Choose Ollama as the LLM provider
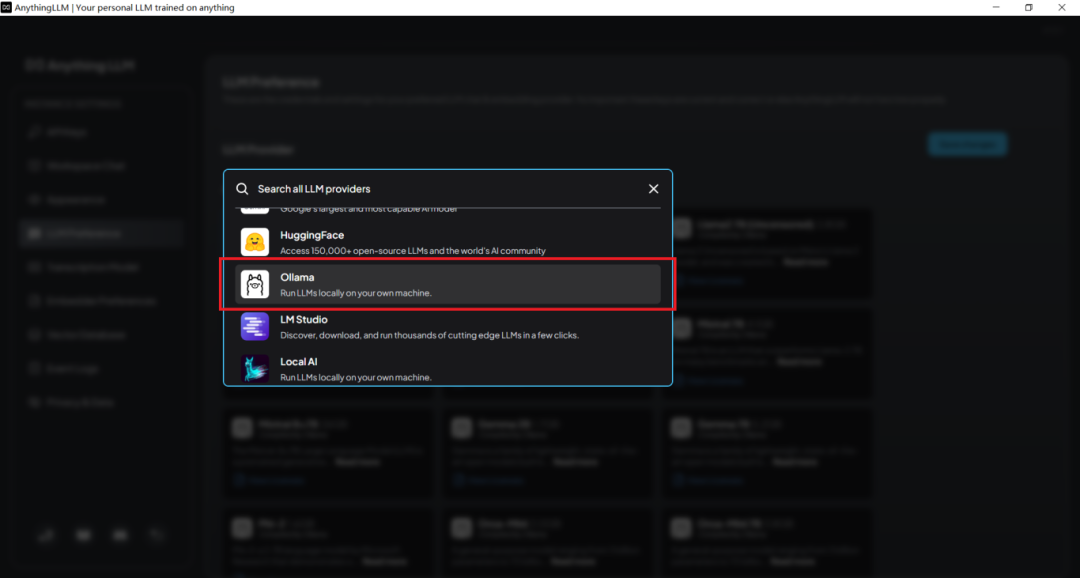The width and height of the screenshot is (1080, 578). click(x=448, y=285)
